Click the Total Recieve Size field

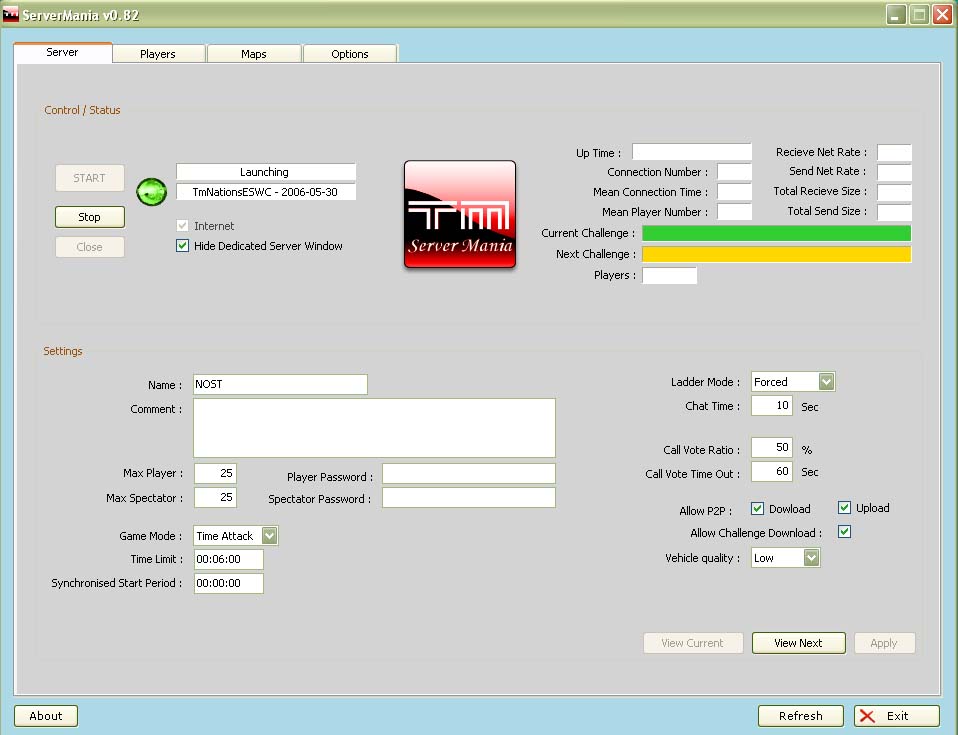894,192
